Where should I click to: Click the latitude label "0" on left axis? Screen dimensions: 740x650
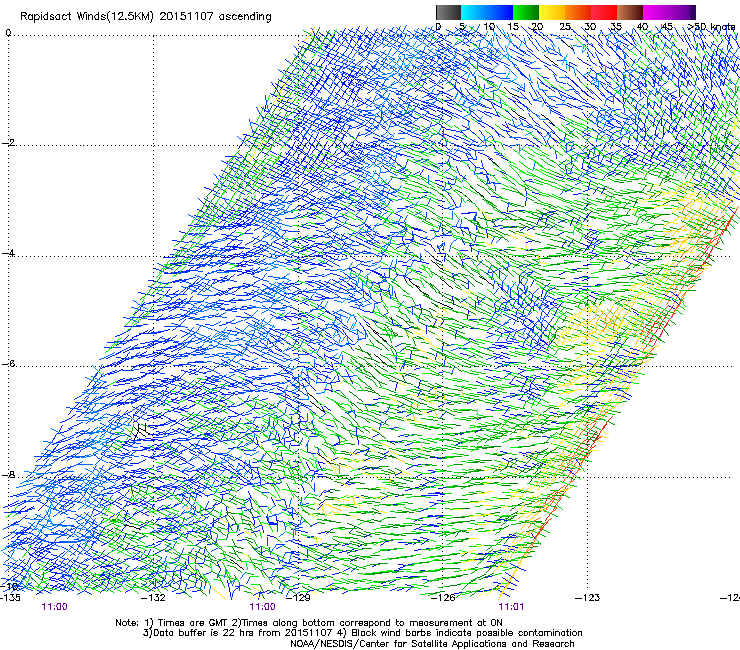click(8, 33)
